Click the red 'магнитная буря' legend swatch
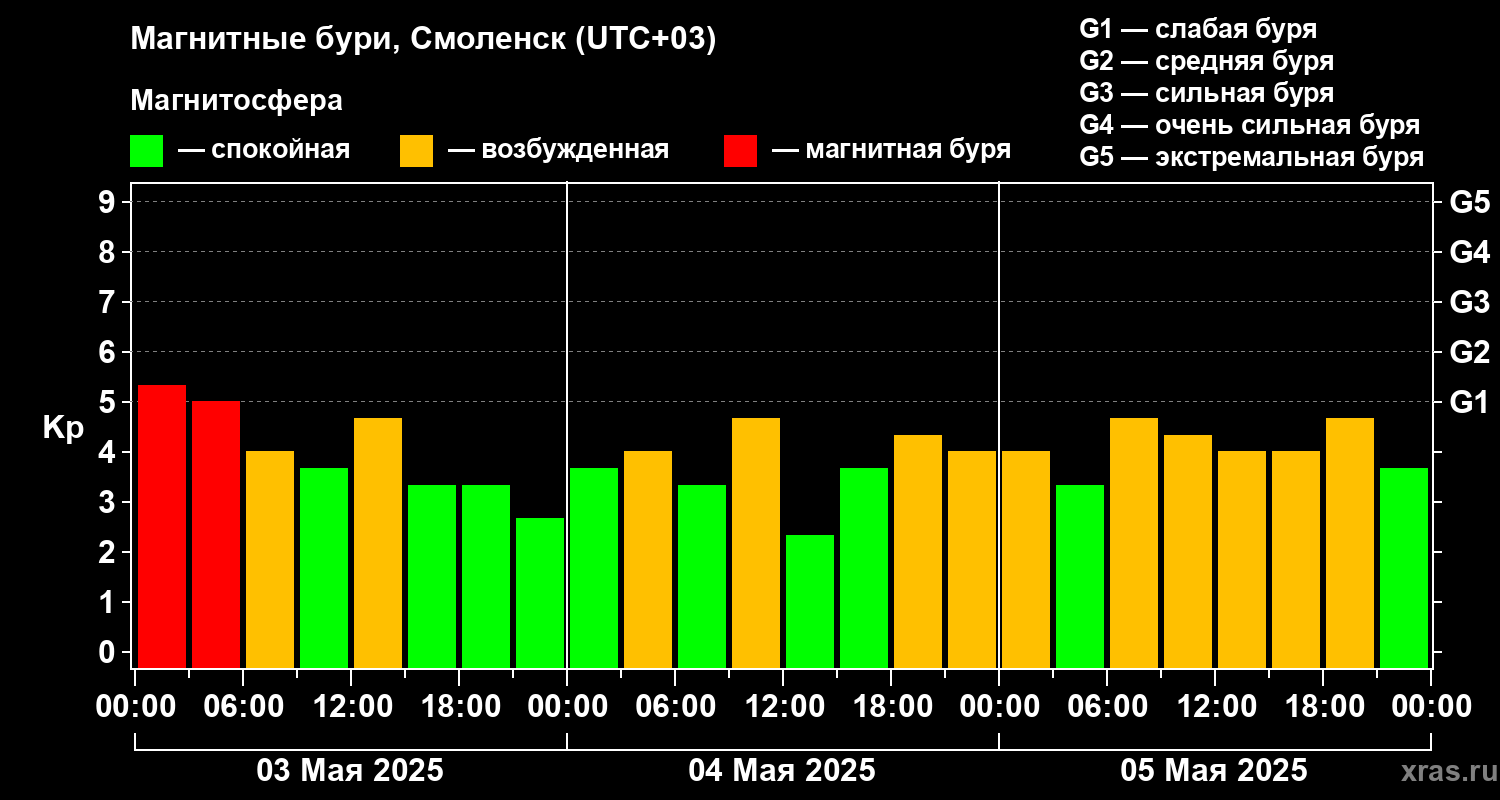The image size is (1500, 800). point(740,151)
